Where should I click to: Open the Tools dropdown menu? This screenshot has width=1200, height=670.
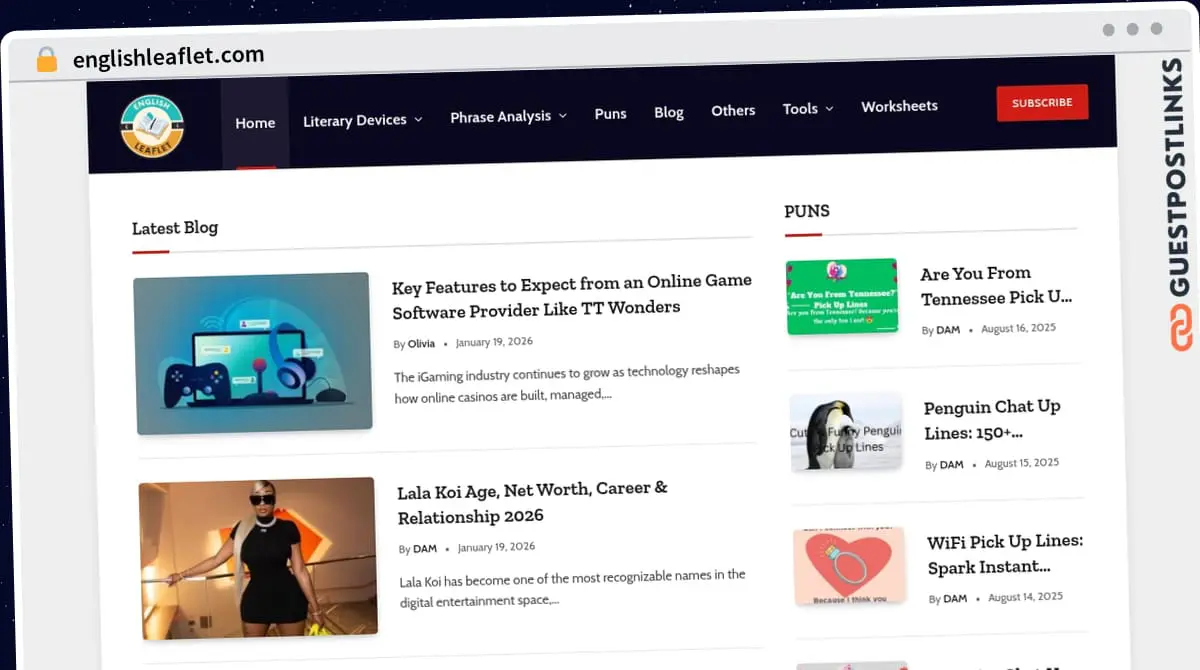[808, 108]
